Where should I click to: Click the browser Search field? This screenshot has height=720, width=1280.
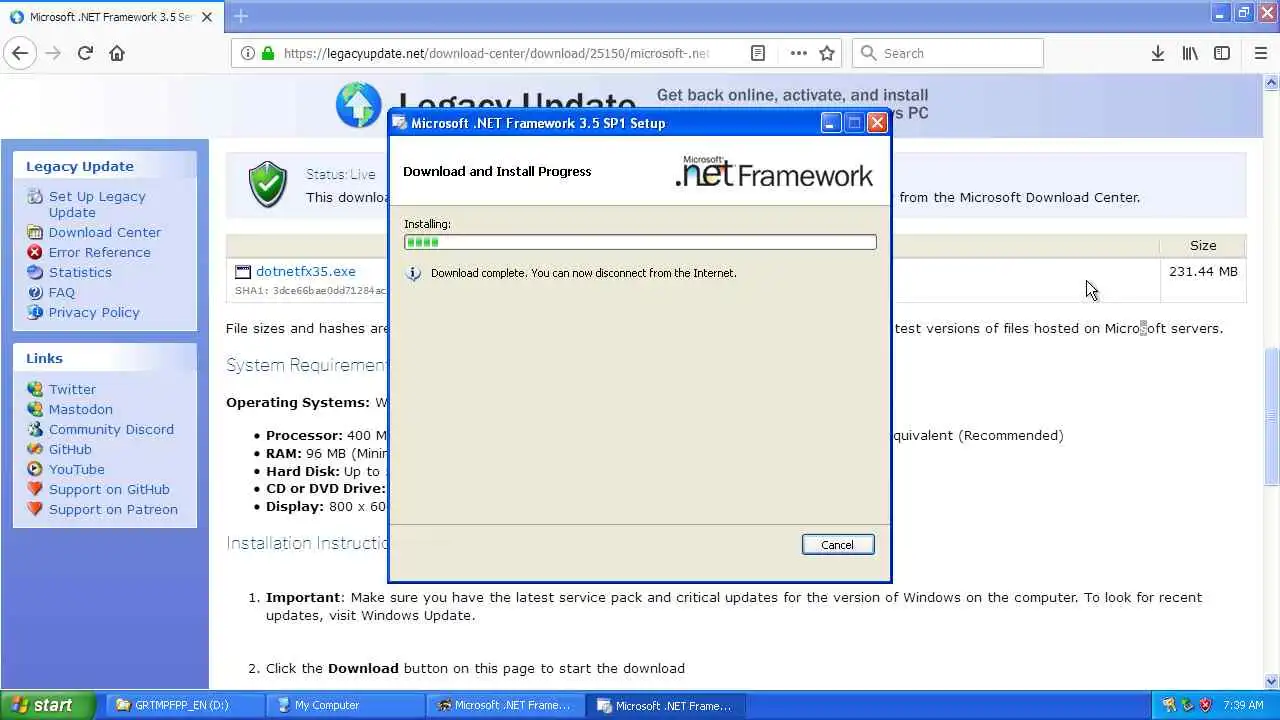click(948, 53)
